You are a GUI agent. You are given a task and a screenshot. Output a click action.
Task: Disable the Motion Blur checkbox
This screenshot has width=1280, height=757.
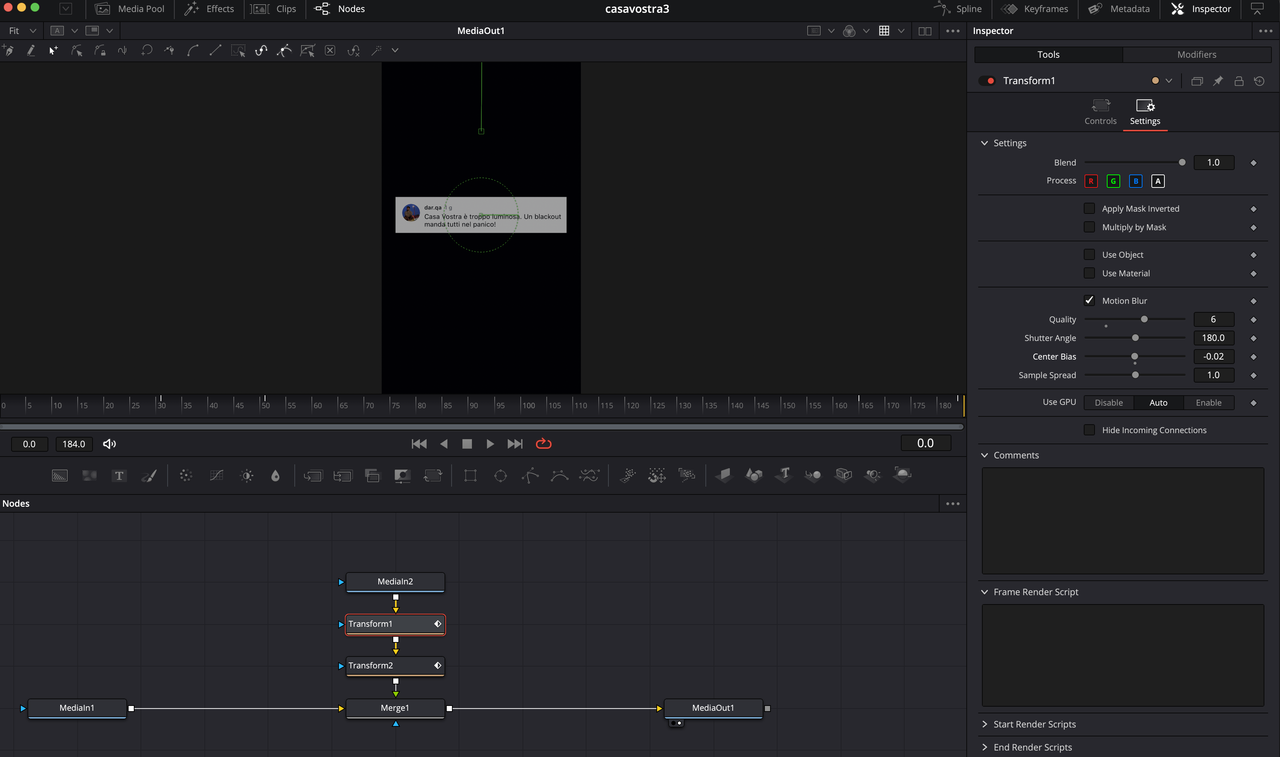pos(1089,301)
